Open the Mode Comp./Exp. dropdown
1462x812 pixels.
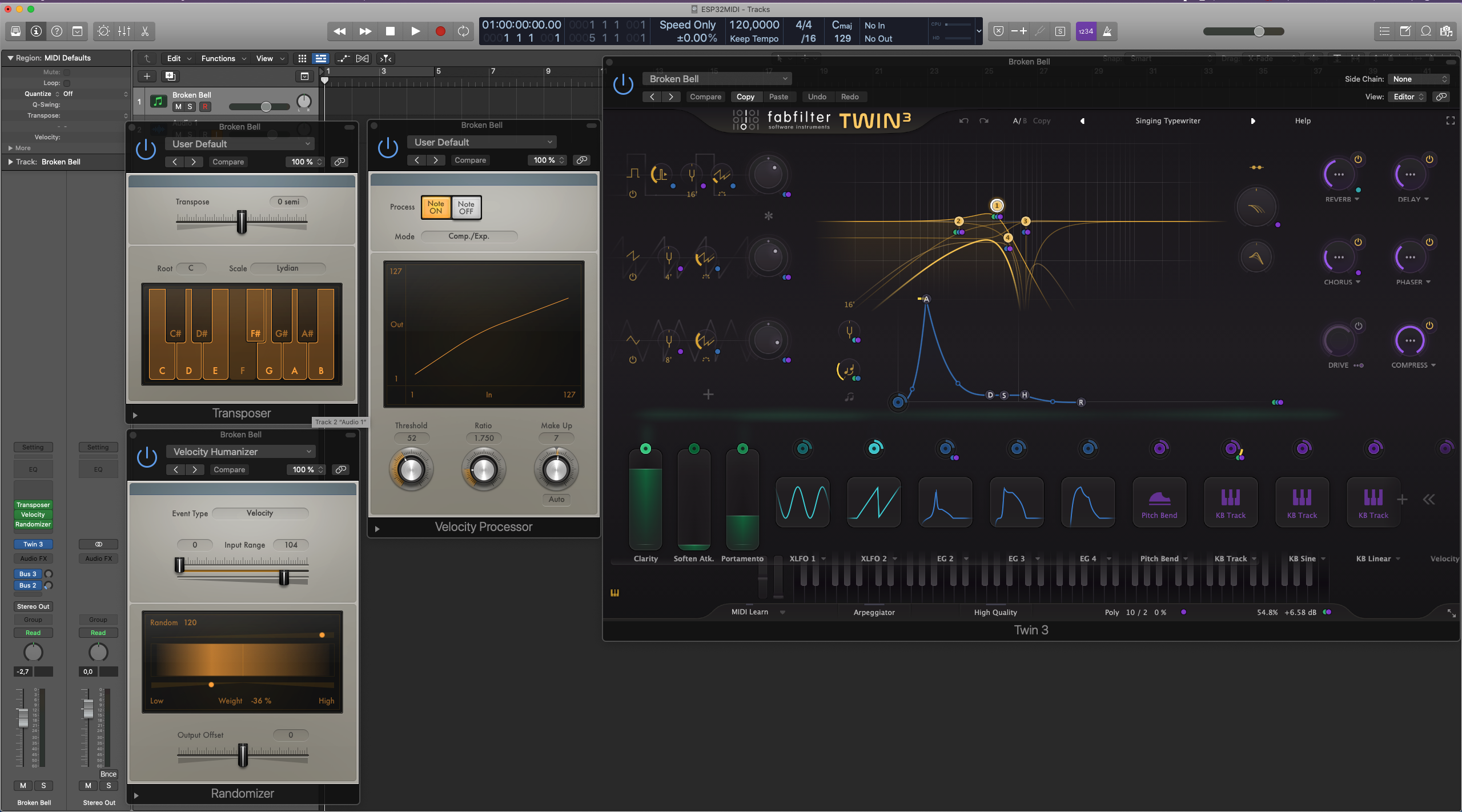[x=469, y=236]
